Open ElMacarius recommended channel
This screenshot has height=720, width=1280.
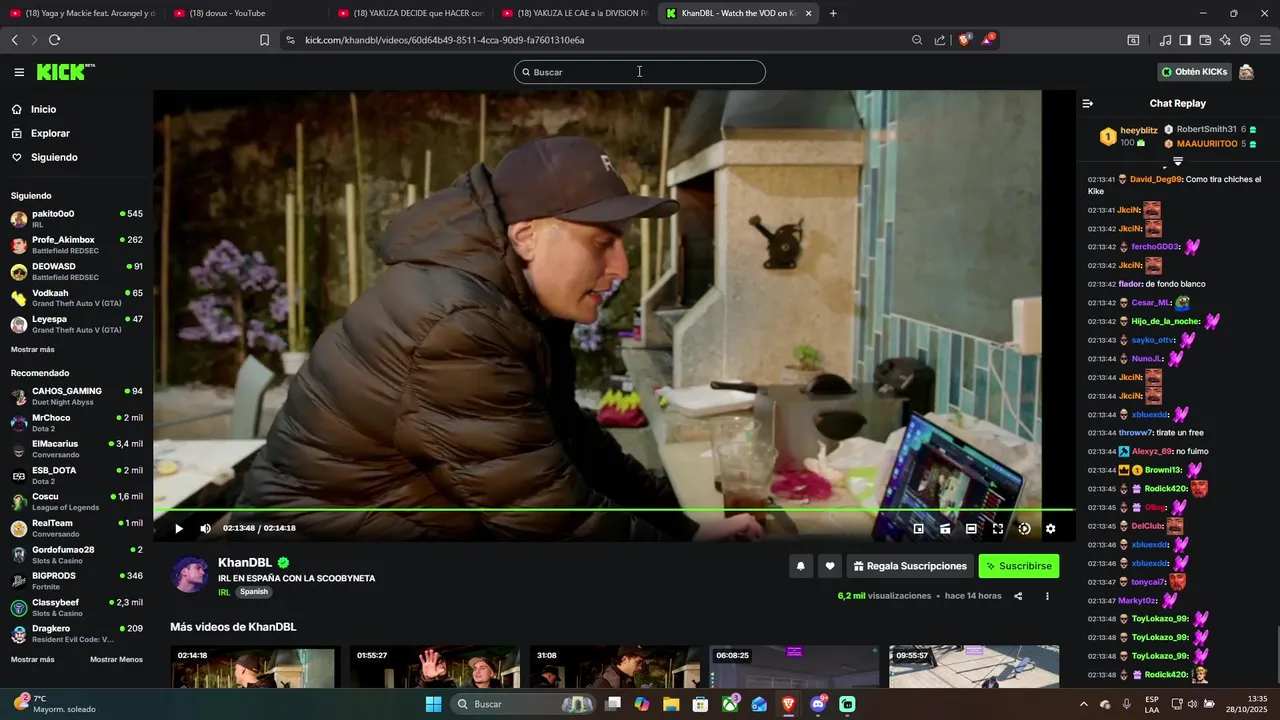(77, 448)
